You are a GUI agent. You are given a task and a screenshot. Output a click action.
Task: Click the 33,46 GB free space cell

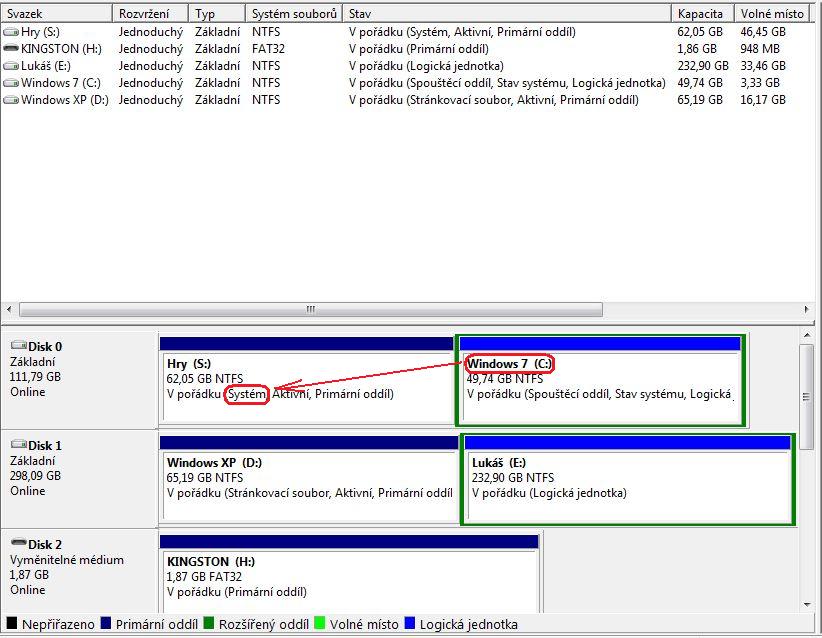tap(763, 66)
